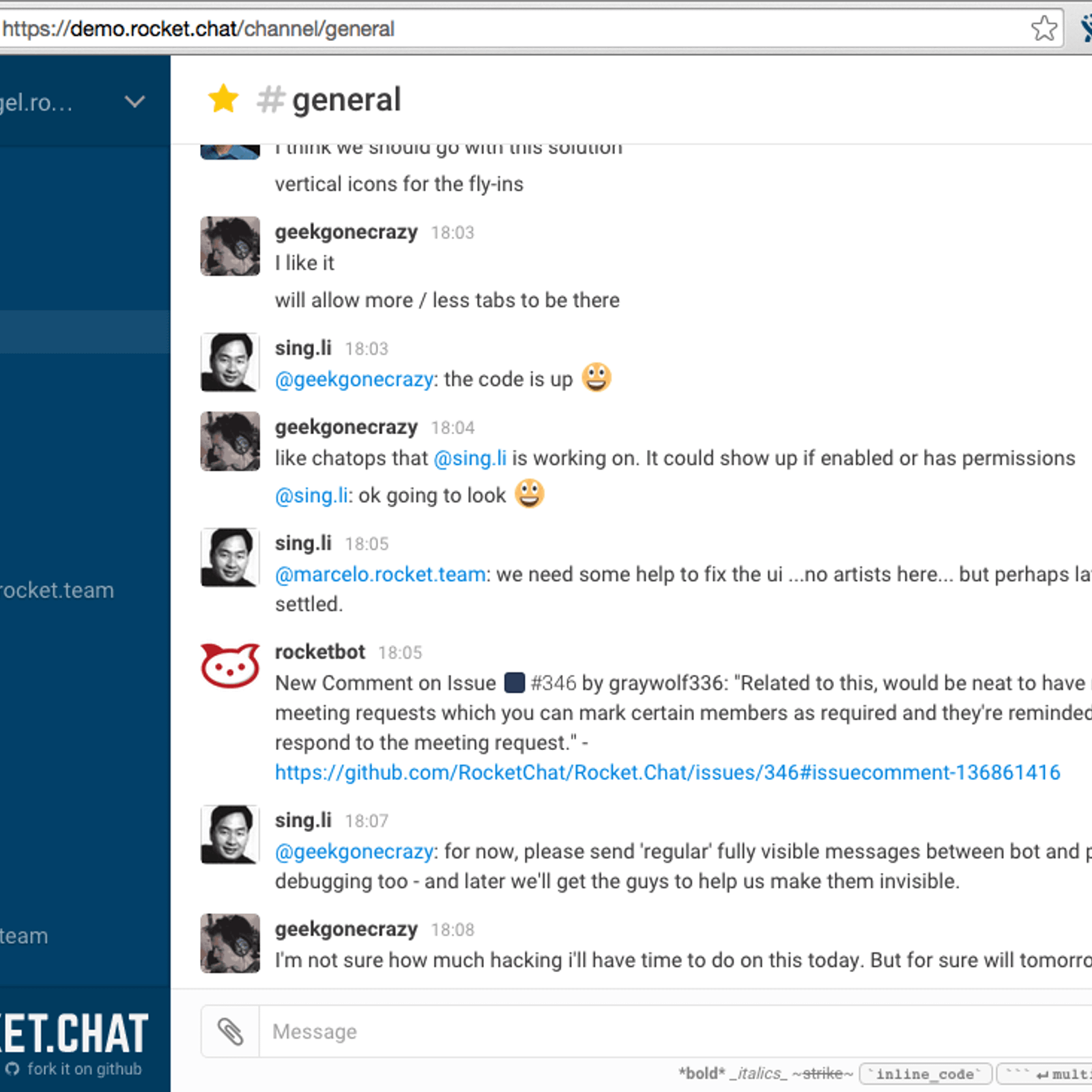The image size is (1092, 1092).
Task: Click geekgonecrazy avatar at 18:03 message
Action: [230, 246]
